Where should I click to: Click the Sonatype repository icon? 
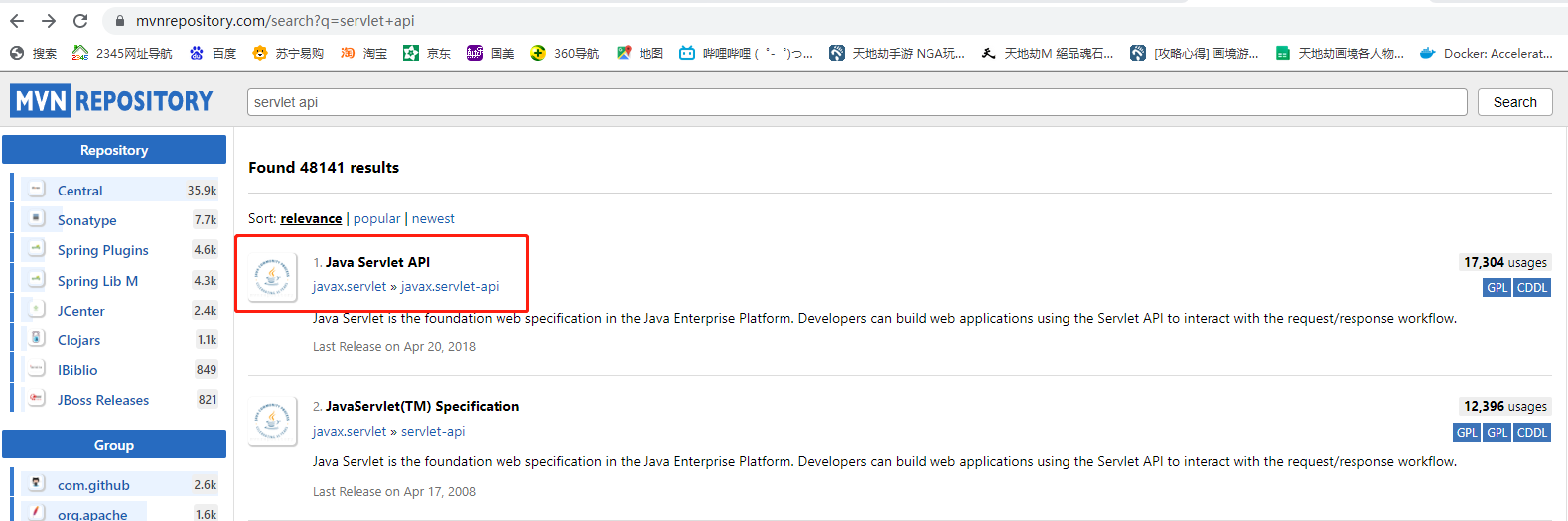(37, 218)
